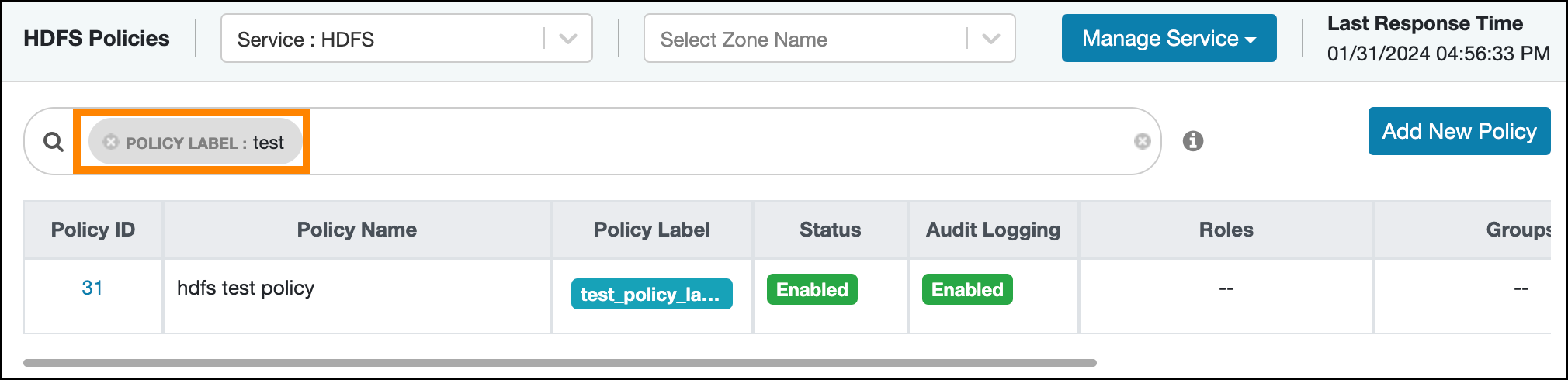
Task: Expand the Service : HDFS dropdown
Action: [567, 39]
